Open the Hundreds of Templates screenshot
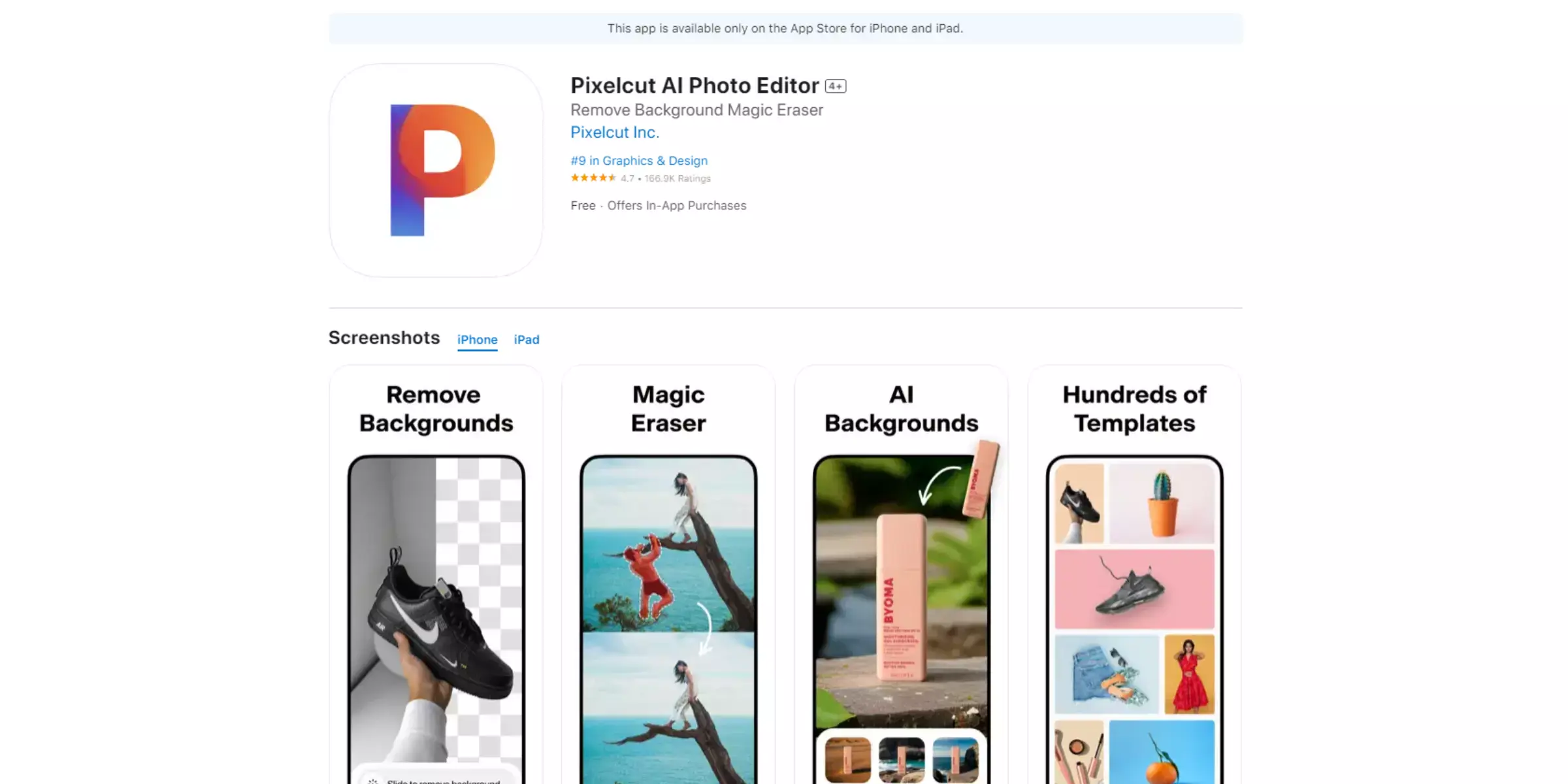 pos(1134,575)
